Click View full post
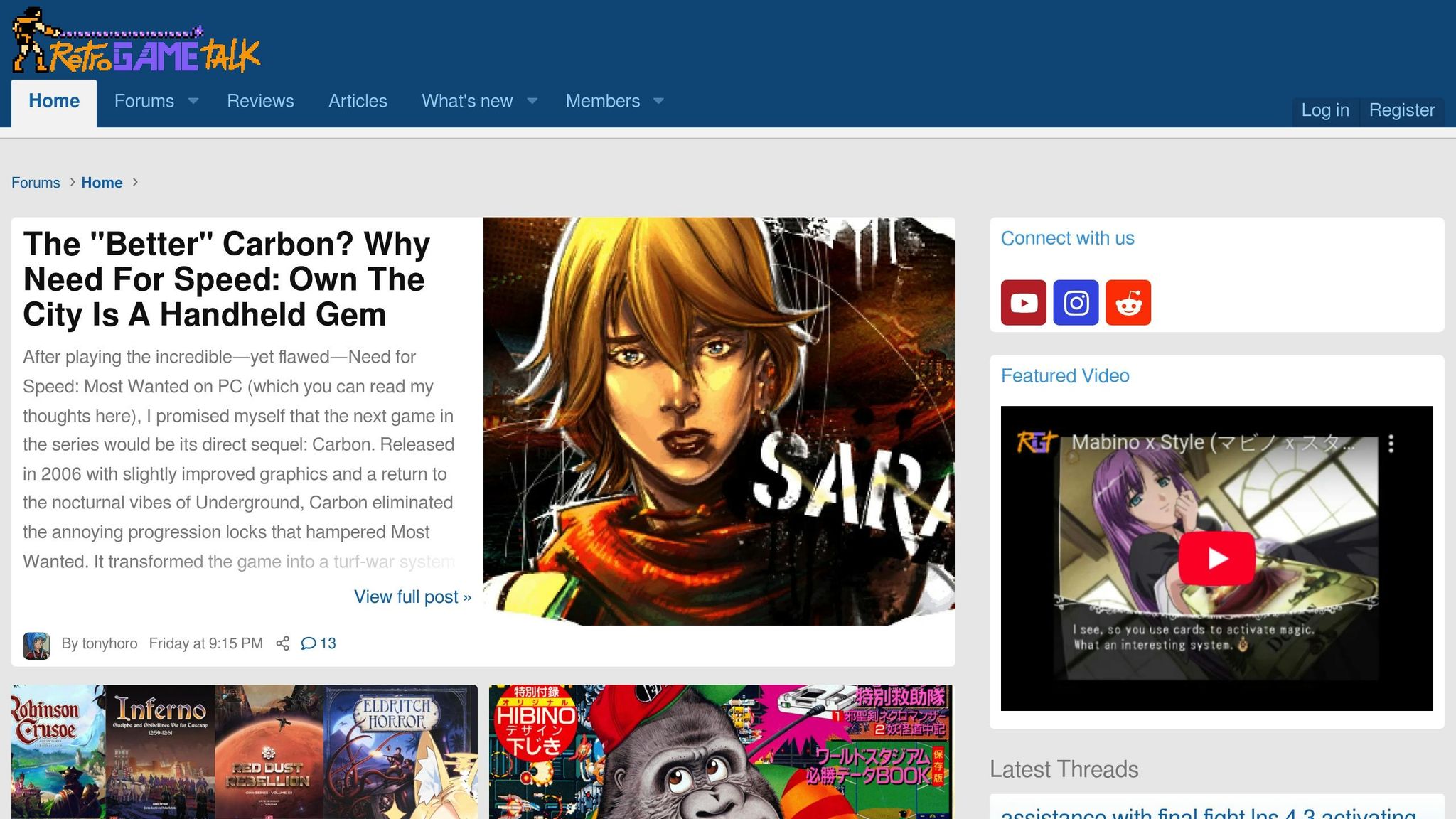This screenshot has width=1456, height=819. (x=412, y=597)
